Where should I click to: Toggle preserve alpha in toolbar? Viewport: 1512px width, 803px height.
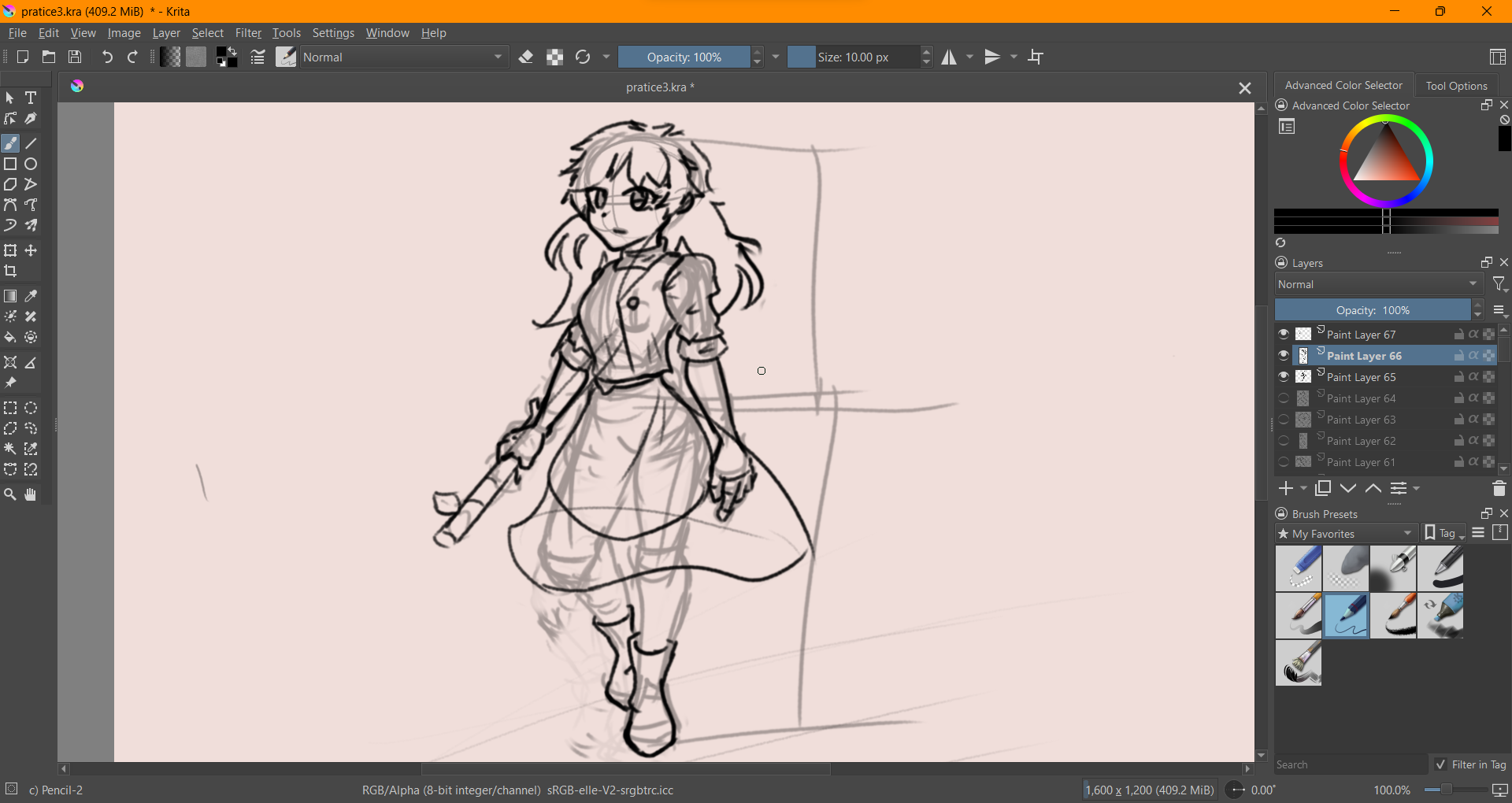coord(555,57)
